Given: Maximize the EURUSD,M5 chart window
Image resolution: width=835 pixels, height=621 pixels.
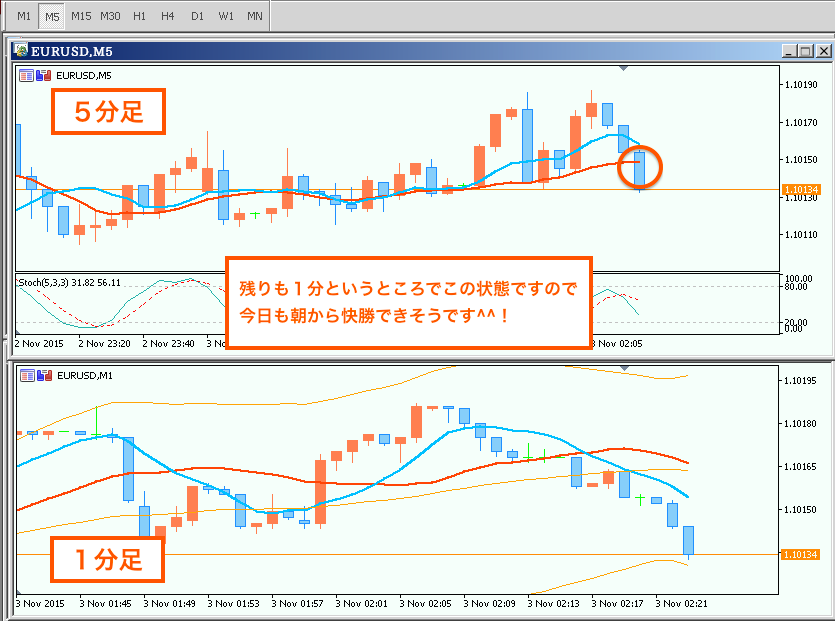Looking at the screenshot, I should 806,51.
